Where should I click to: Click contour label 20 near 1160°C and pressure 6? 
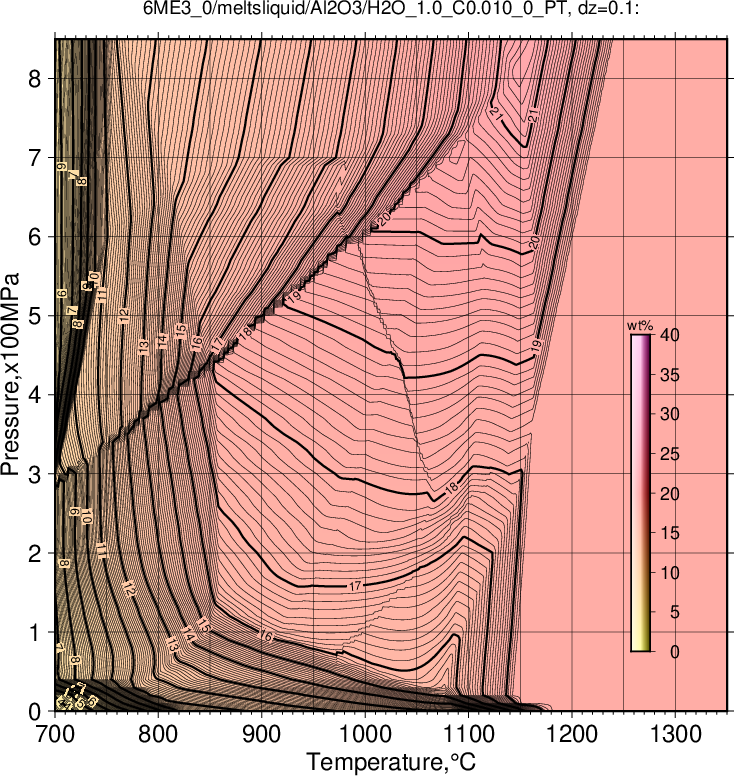click(534, 243)
